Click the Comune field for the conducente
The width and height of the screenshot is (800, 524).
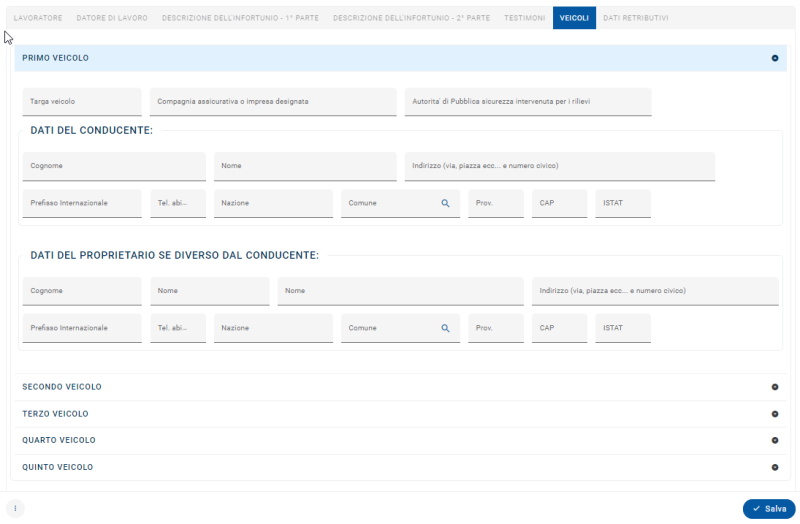401,203
